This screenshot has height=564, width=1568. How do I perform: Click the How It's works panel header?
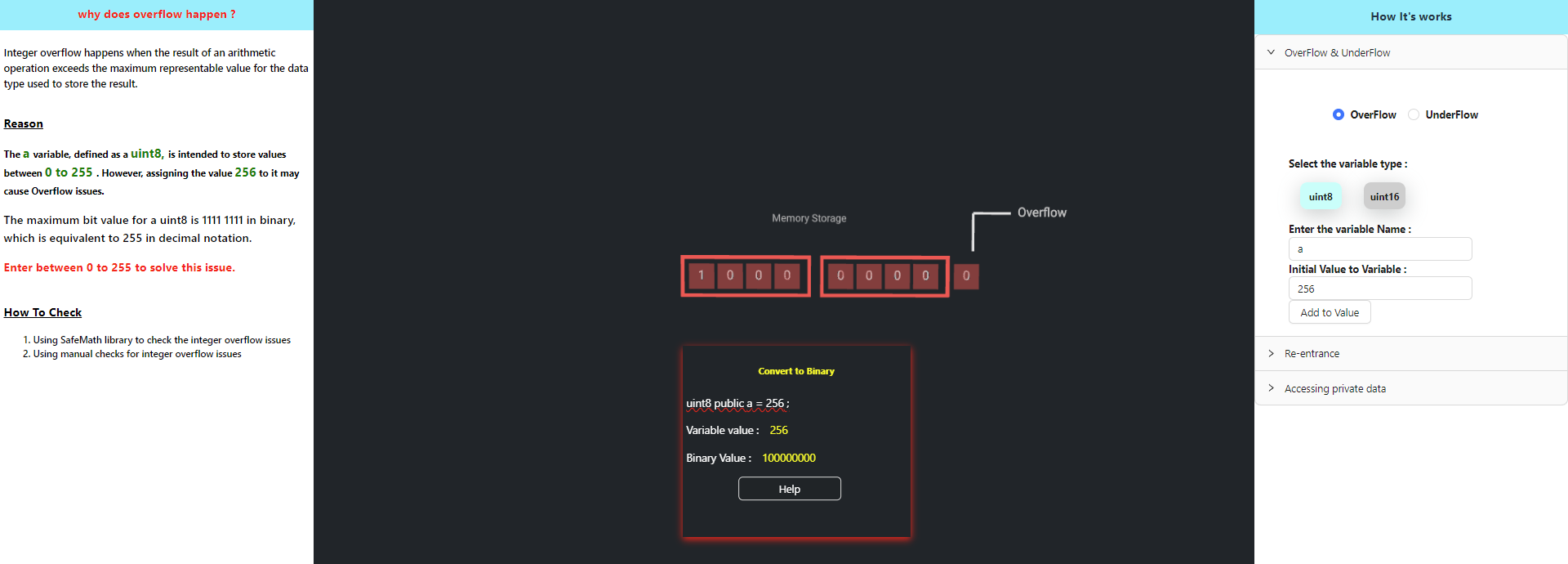click(1410, 16)
